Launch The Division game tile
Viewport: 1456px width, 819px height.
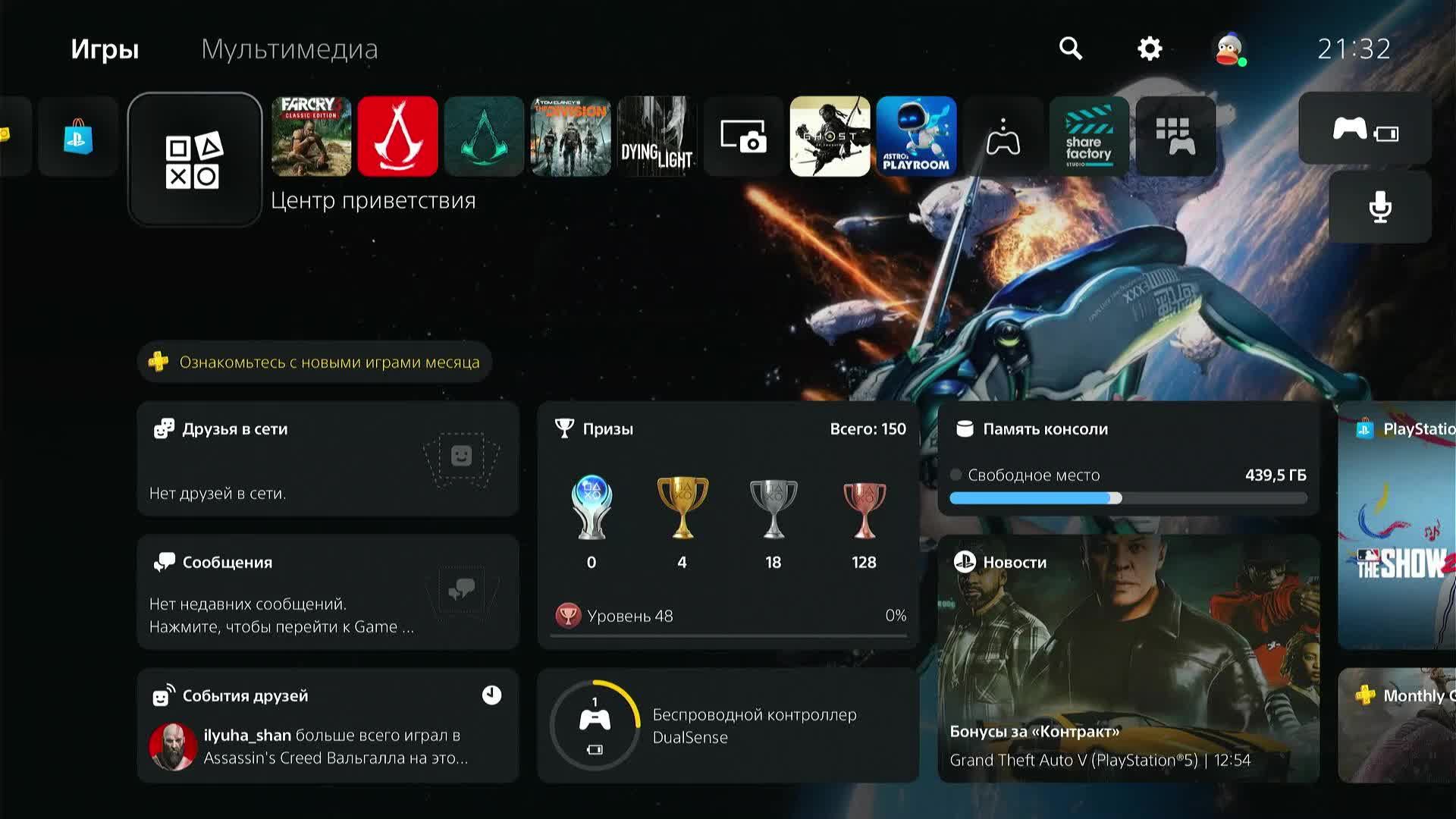click(x=570, y=136)
